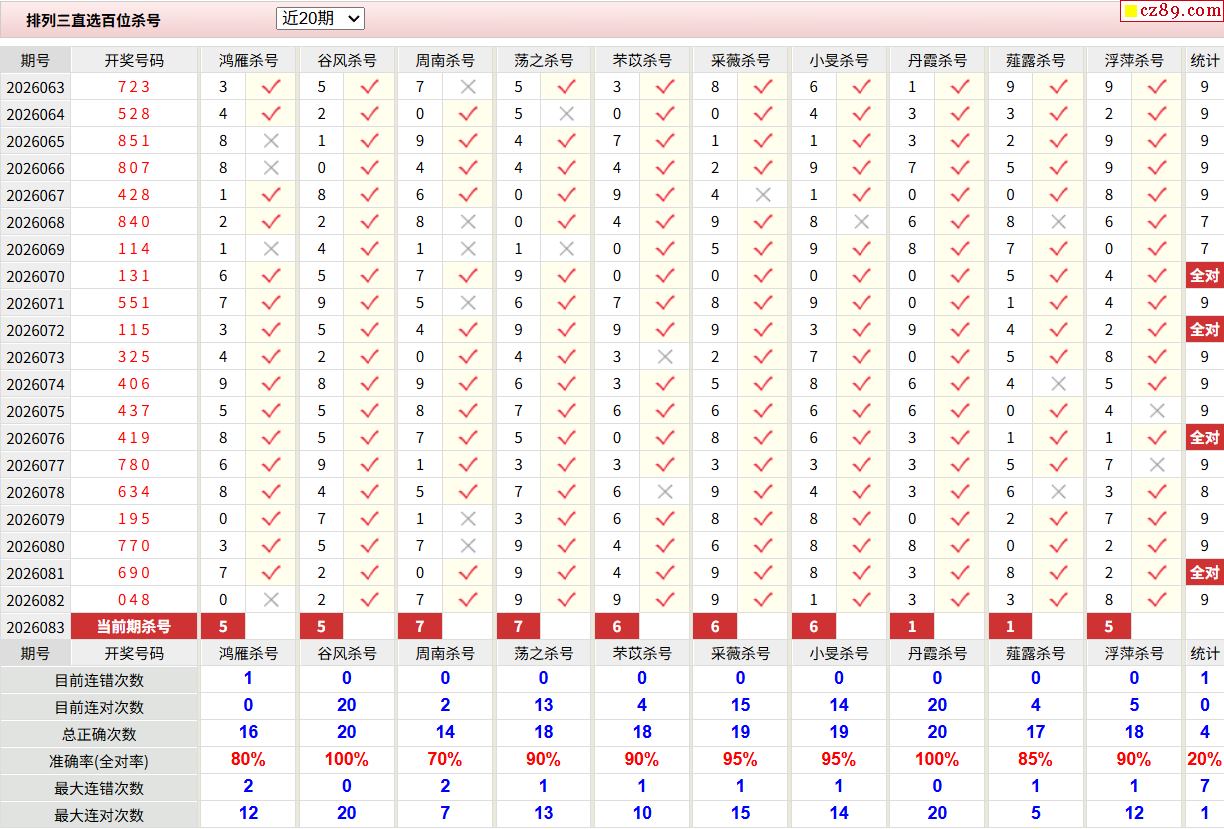Select the X mark for 荡之杀号 in row 2026064
The image size is (1224, 829).
click(x=566, y=114)
